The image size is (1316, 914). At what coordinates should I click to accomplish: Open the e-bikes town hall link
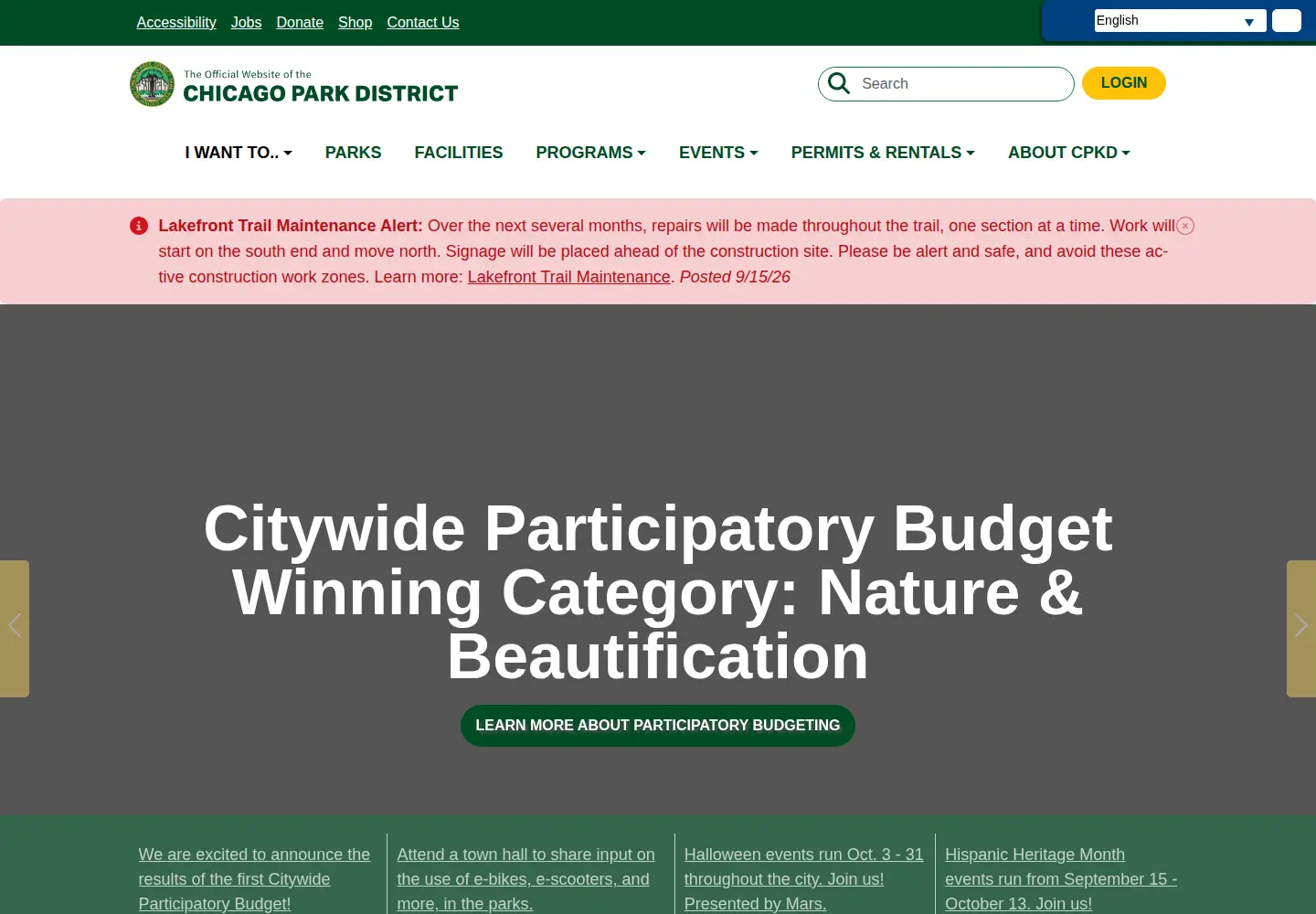(x=525, y=878)
